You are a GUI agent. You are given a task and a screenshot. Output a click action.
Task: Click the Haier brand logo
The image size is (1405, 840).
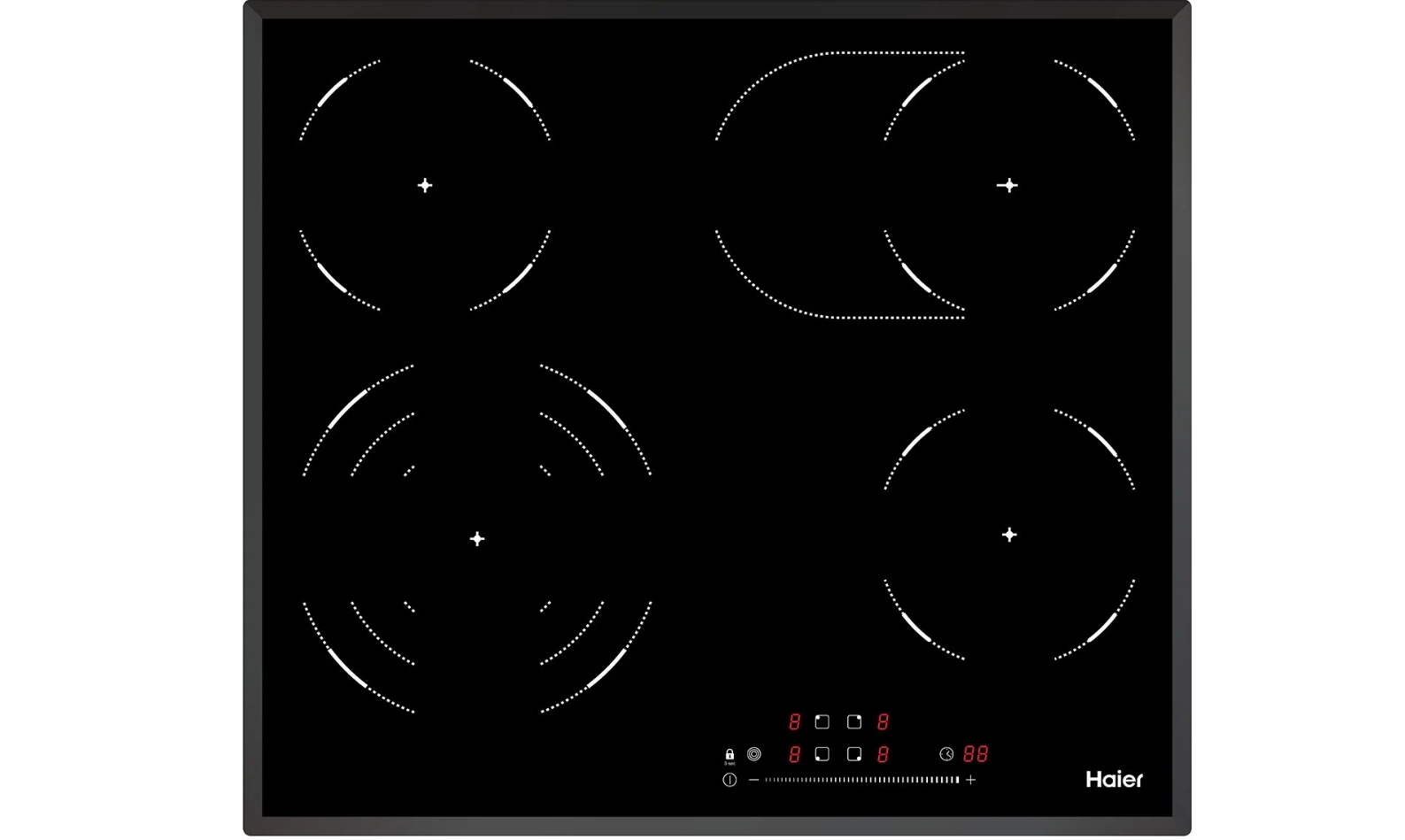coord(1114,779)
